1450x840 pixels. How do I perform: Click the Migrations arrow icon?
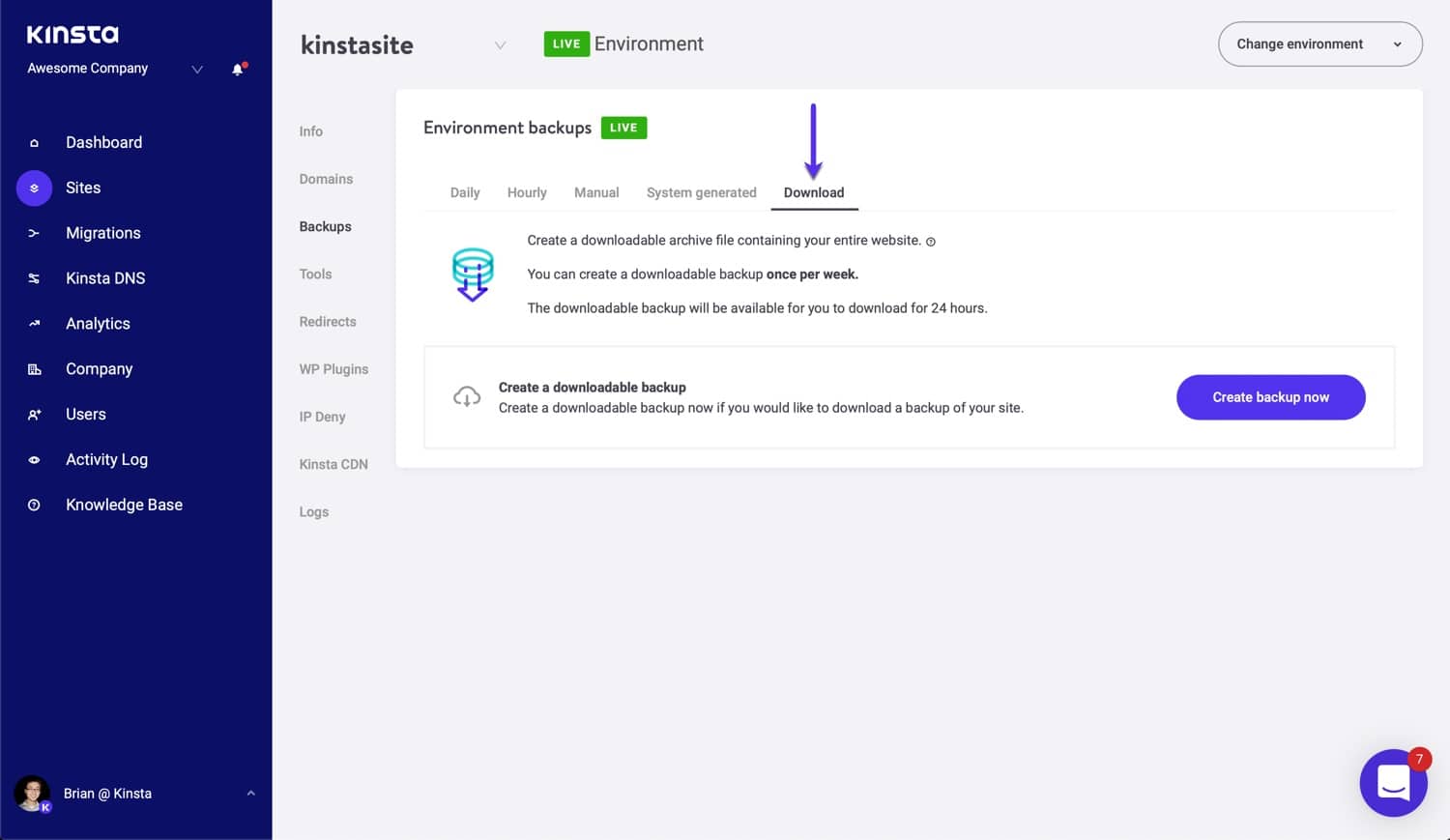coord(34,233)
